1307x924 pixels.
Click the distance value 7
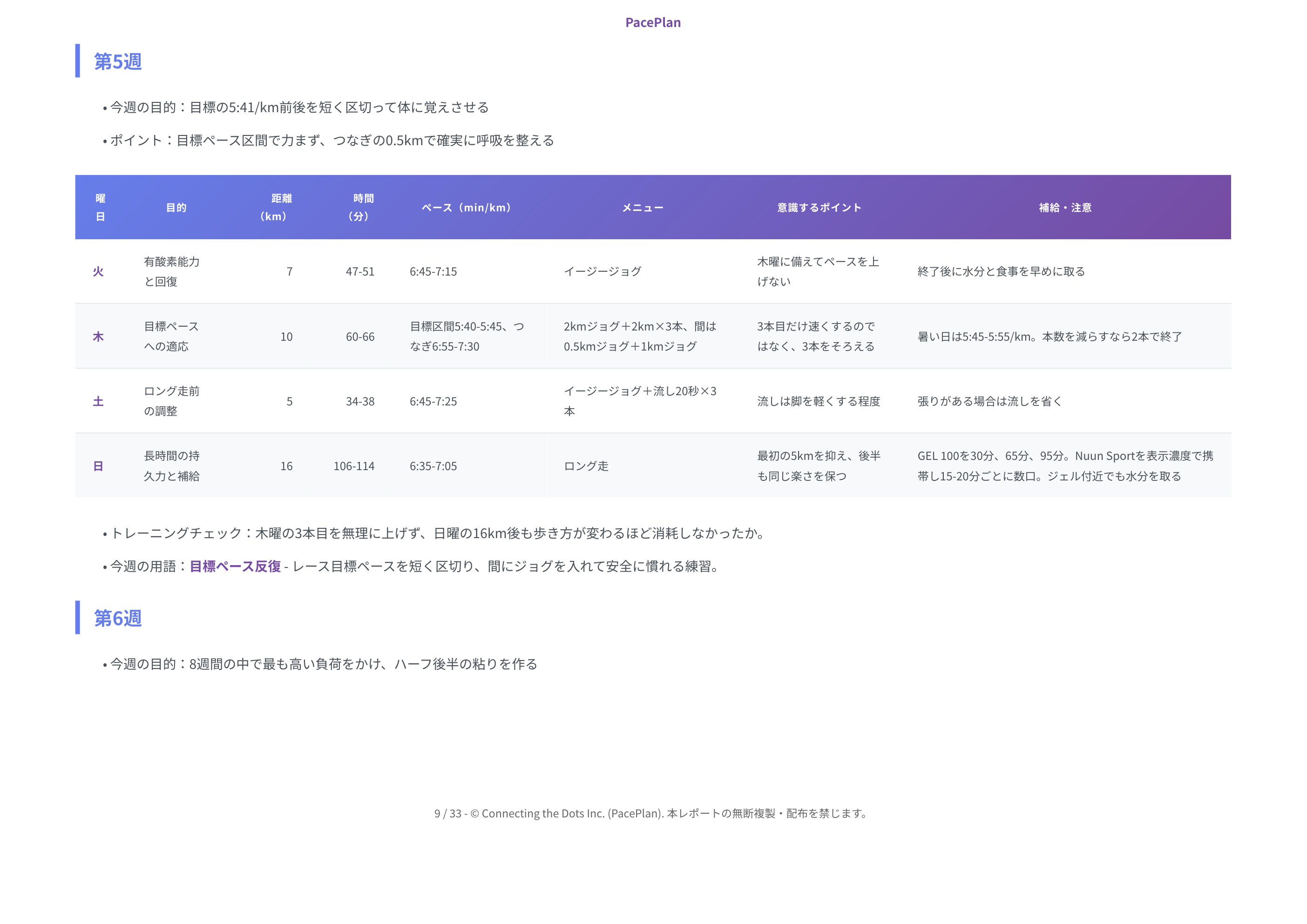pyautogui.click(x=289, y=271)
